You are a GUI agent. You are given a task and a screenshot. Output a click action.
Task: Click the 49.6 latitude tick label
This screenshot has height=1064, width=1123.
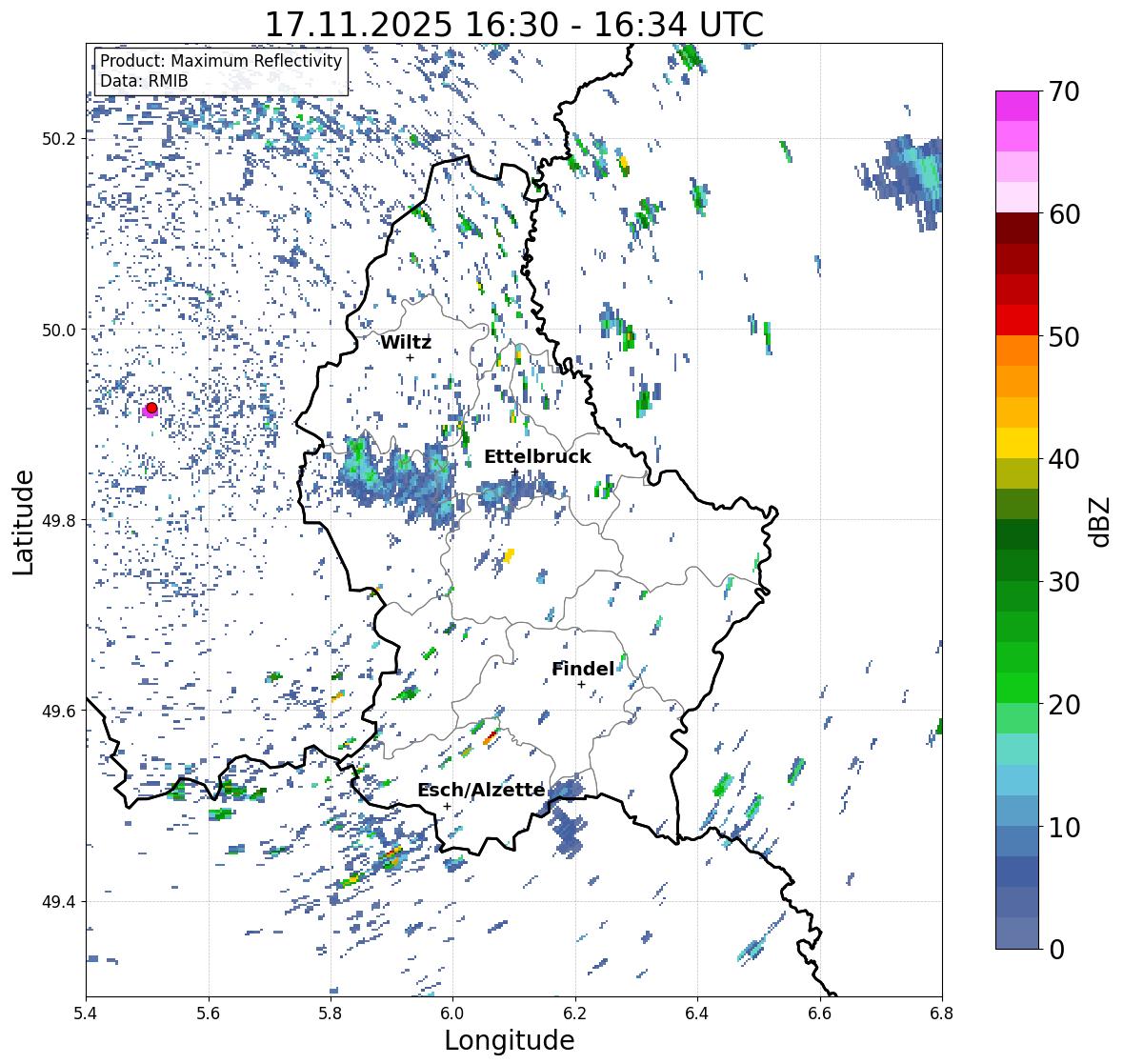coord(59,711)
